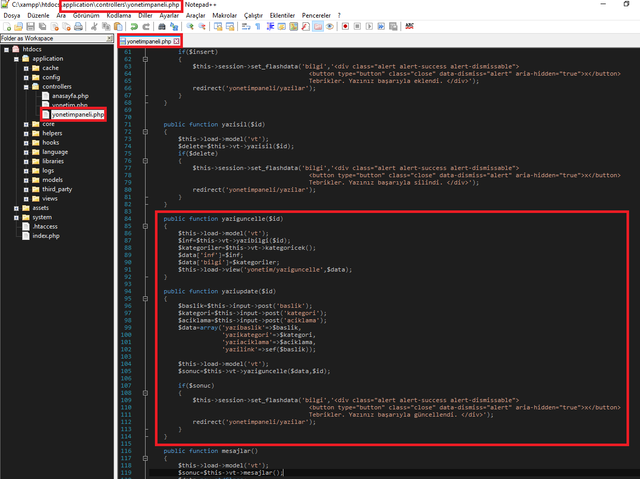Click line number 84 in the margin
The image size is (640, 479).
point(127,219)
